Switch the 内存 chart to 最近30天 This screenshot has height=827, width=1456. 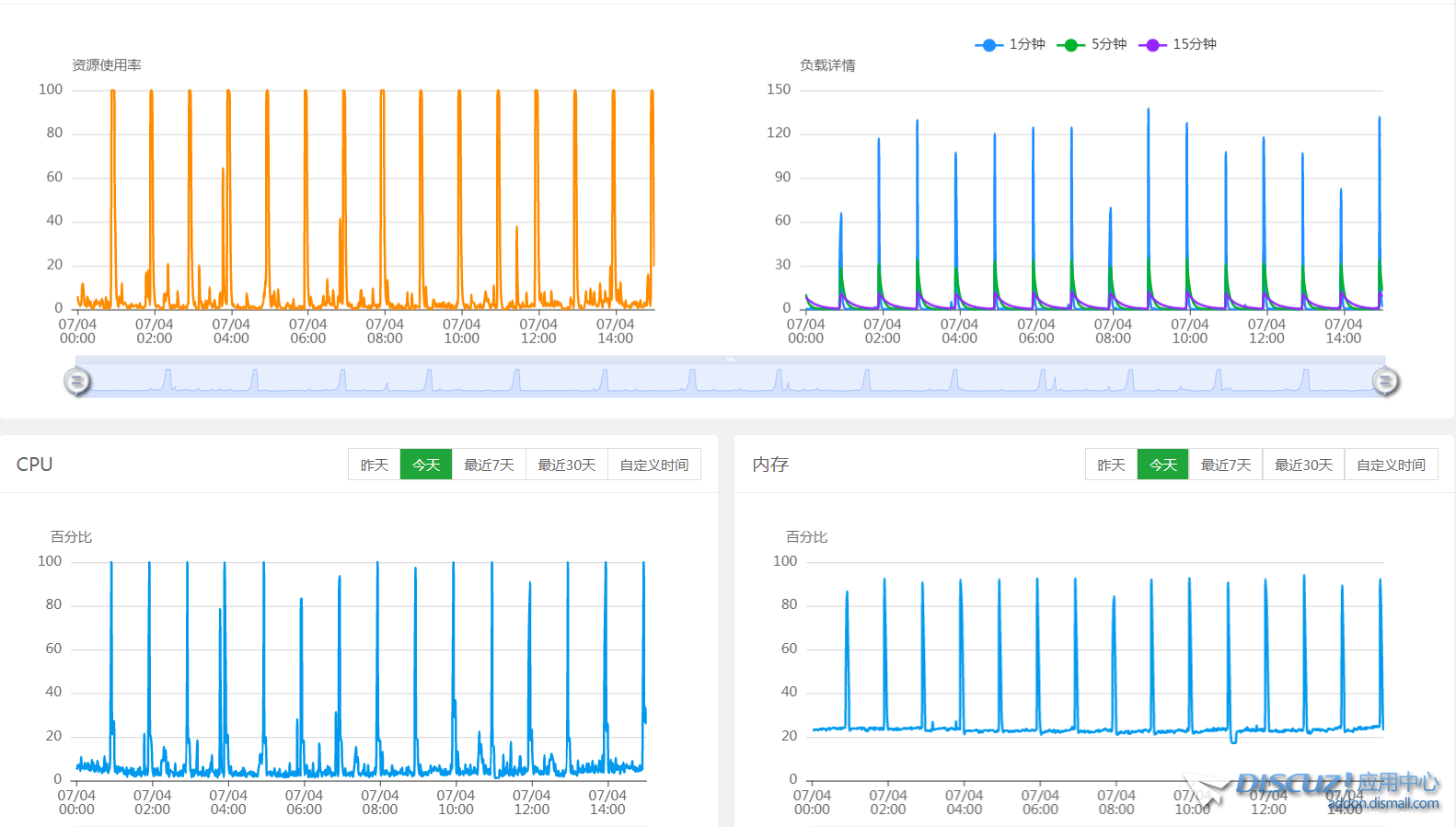[x=1303, y=465]
